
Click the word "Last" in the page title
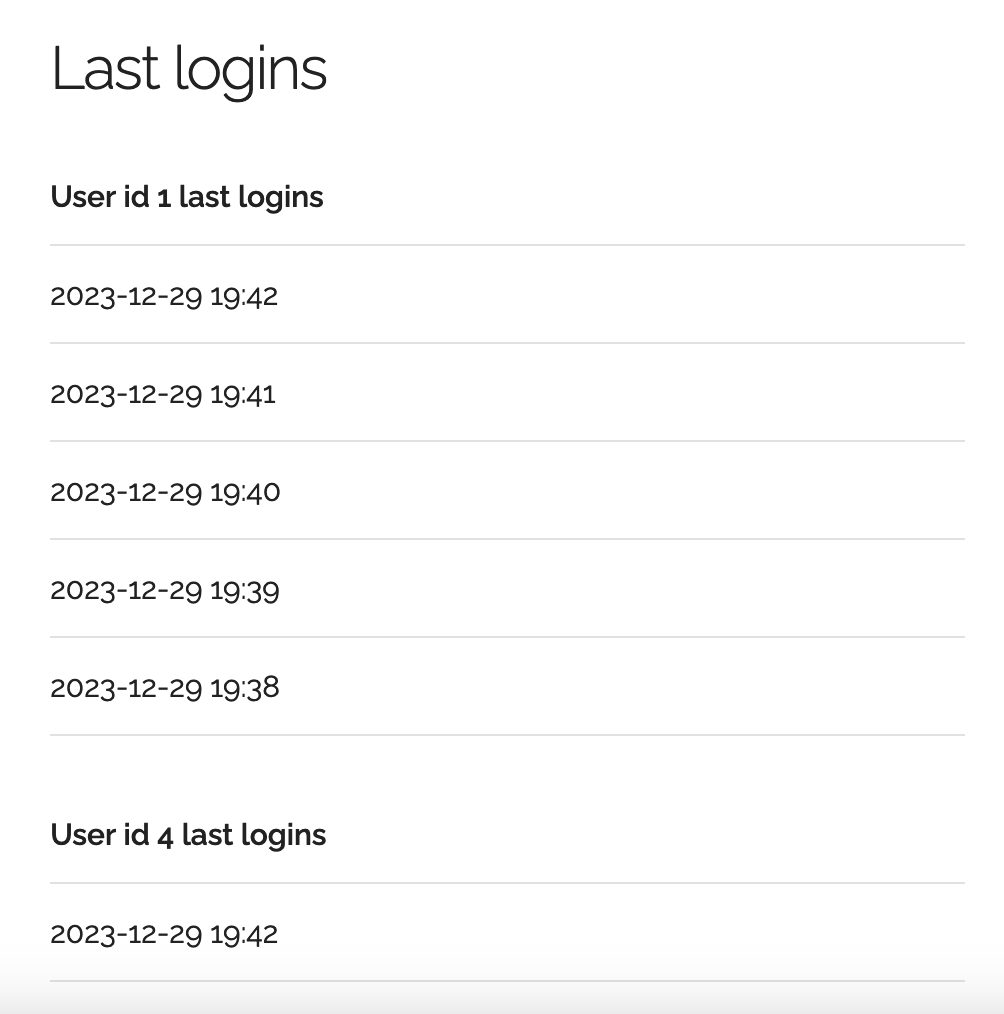(105, 69)
